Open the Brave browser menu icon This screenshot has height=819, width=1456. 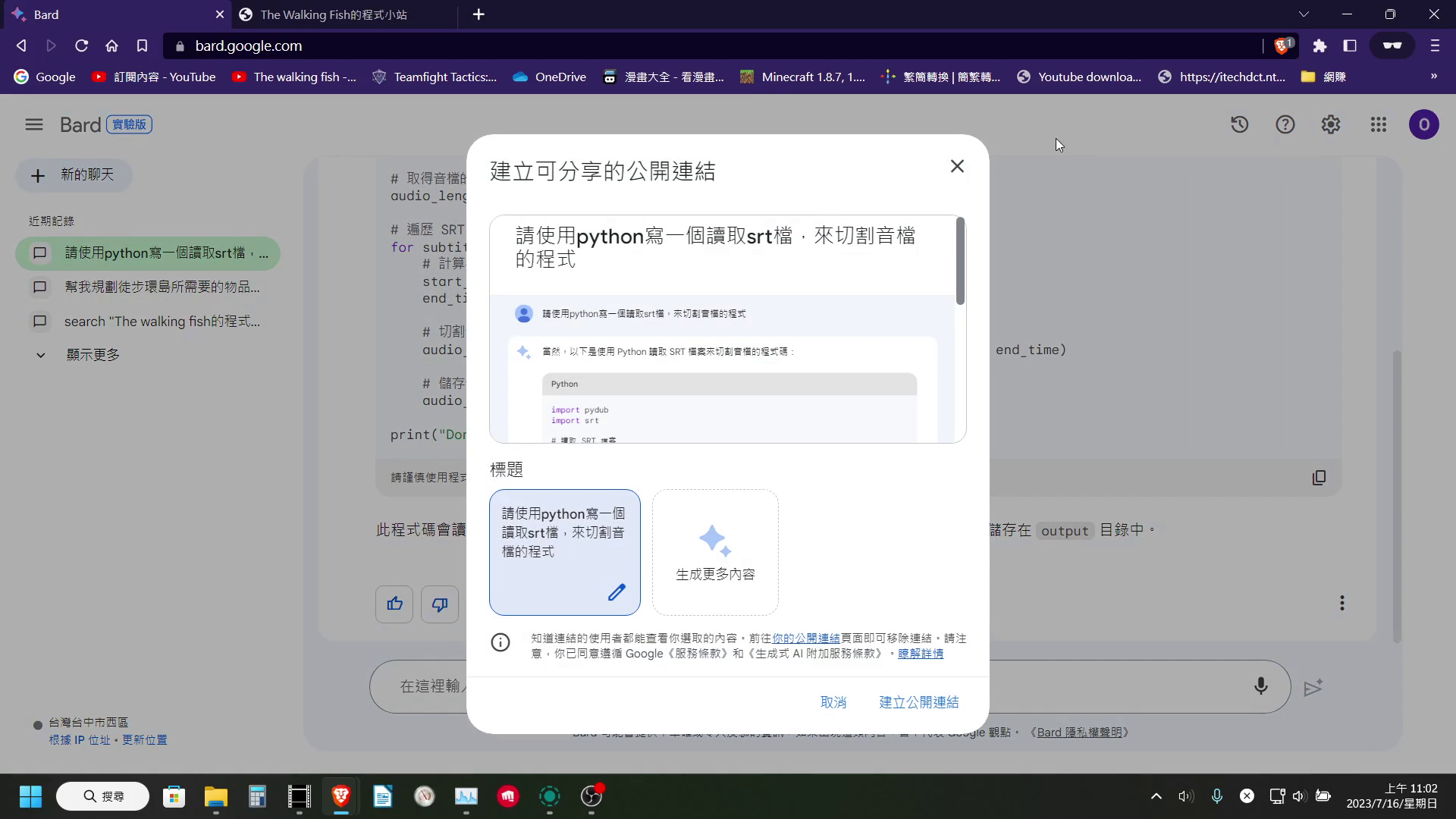pos(1434,46)
